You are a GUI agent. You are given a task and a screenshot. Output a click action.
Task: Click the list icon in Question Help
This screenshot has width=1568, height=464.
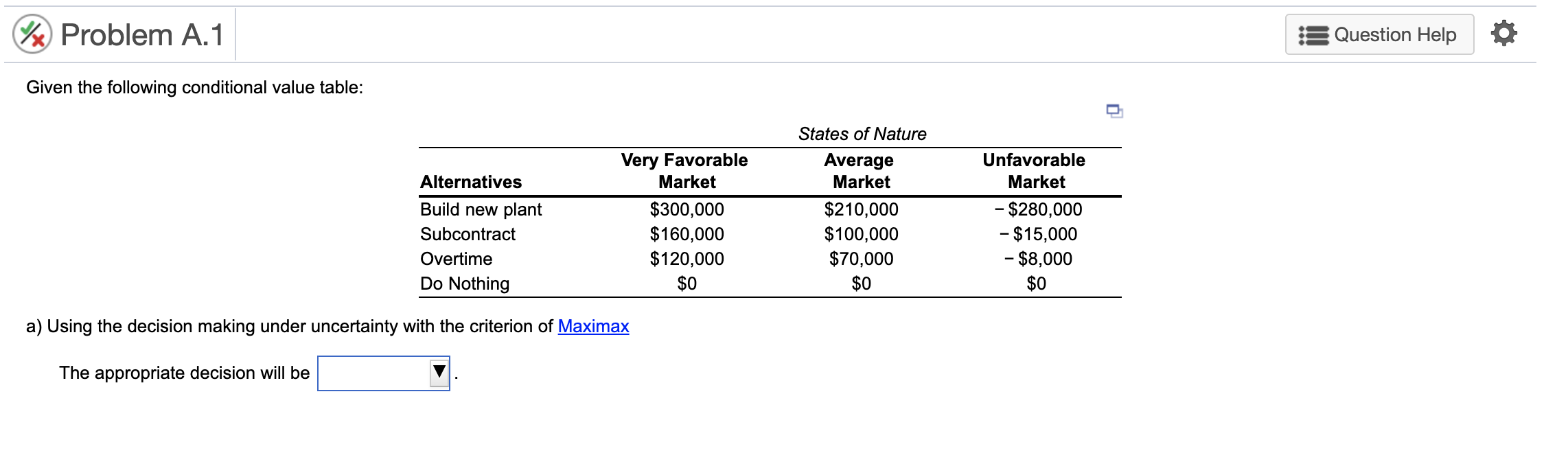(1313, 35)
